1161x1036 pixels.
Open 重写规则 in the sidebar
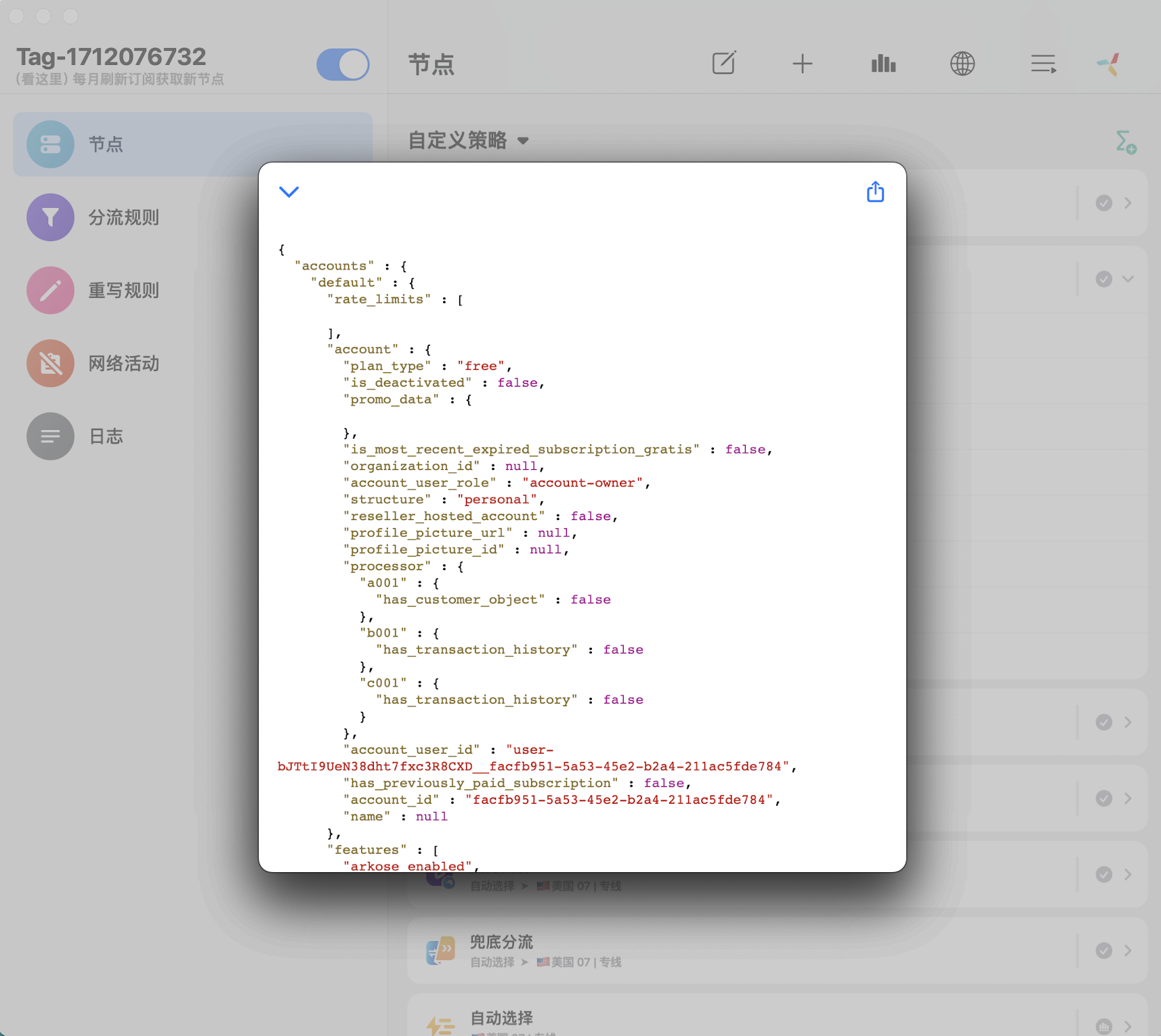[x=124, y=290]
